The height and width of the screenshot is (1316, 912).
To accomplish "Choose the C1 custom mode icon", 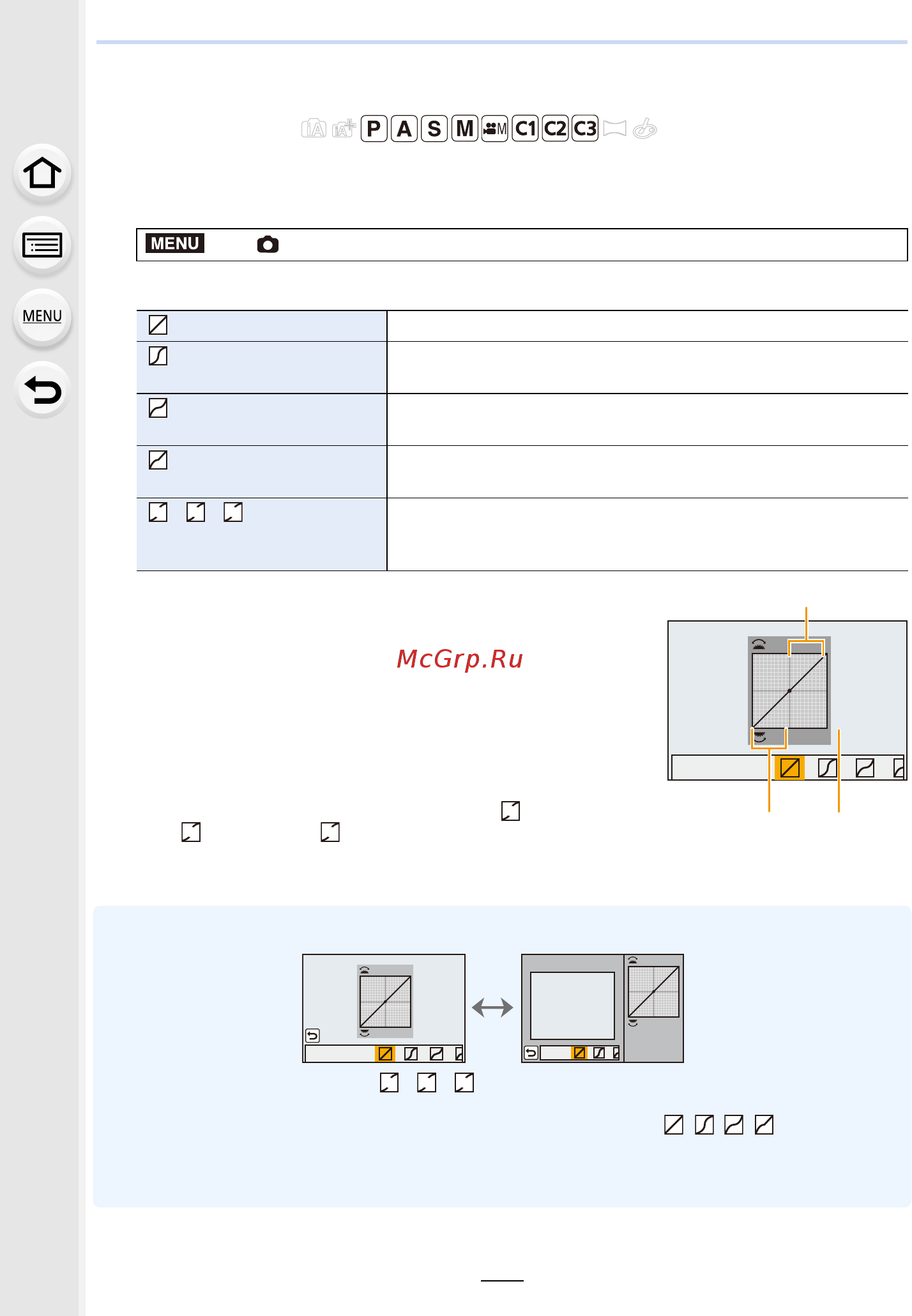I will [526, 129].
